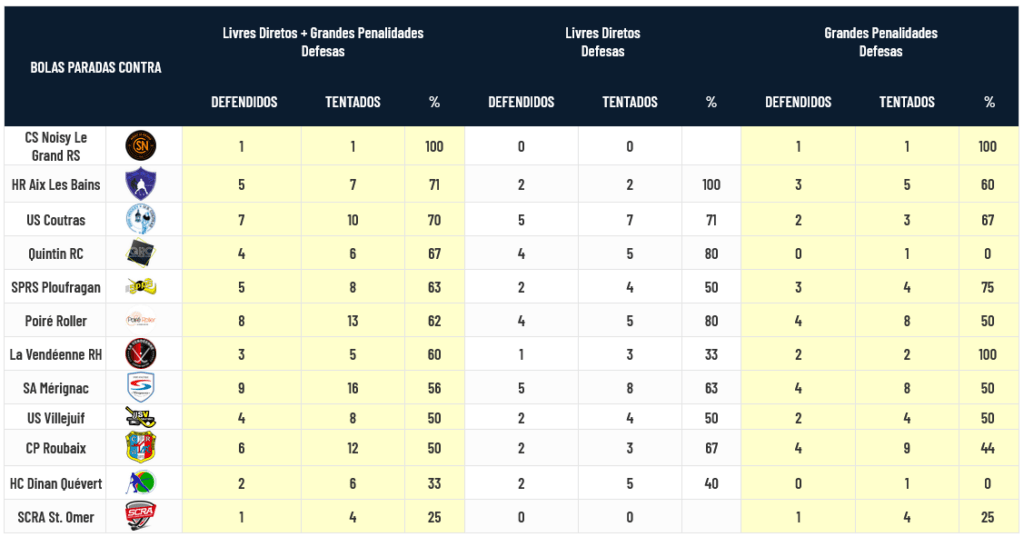Click the US Coutras club logo
The height and width of the screenshot is (537, 1024).
point(140,220)
